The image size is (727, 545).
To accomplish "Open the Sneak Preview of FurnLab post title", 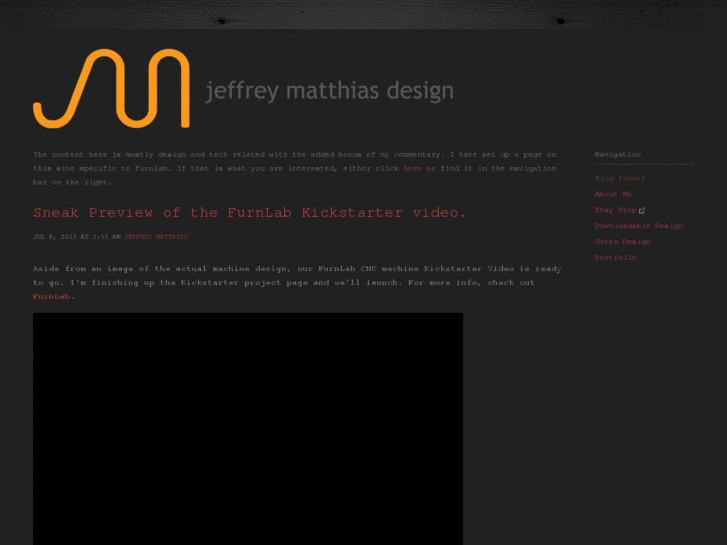I will click(249, 212).
